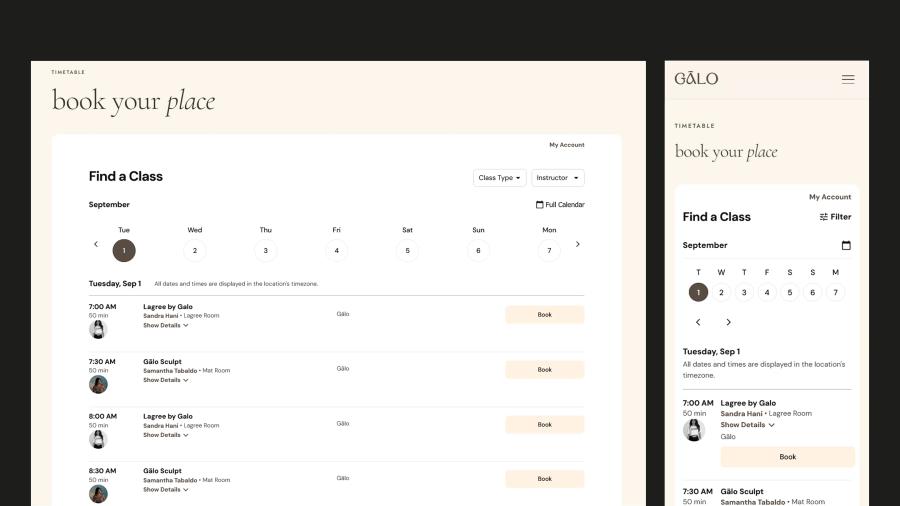Book the 7:00 AM class in mobile view

click(788, 457)
